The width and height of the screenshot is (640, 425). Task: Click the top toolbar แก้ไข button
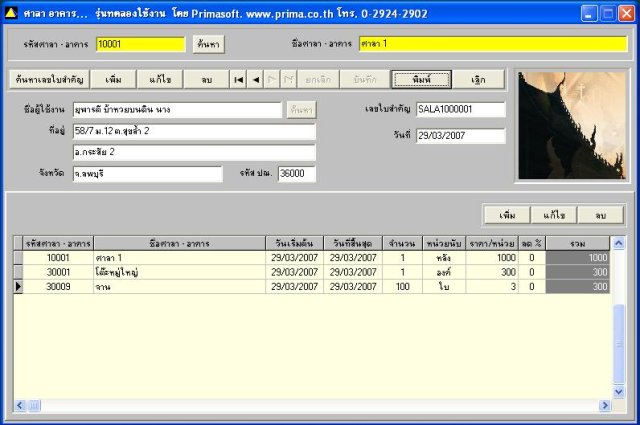(x=160, y=80)
